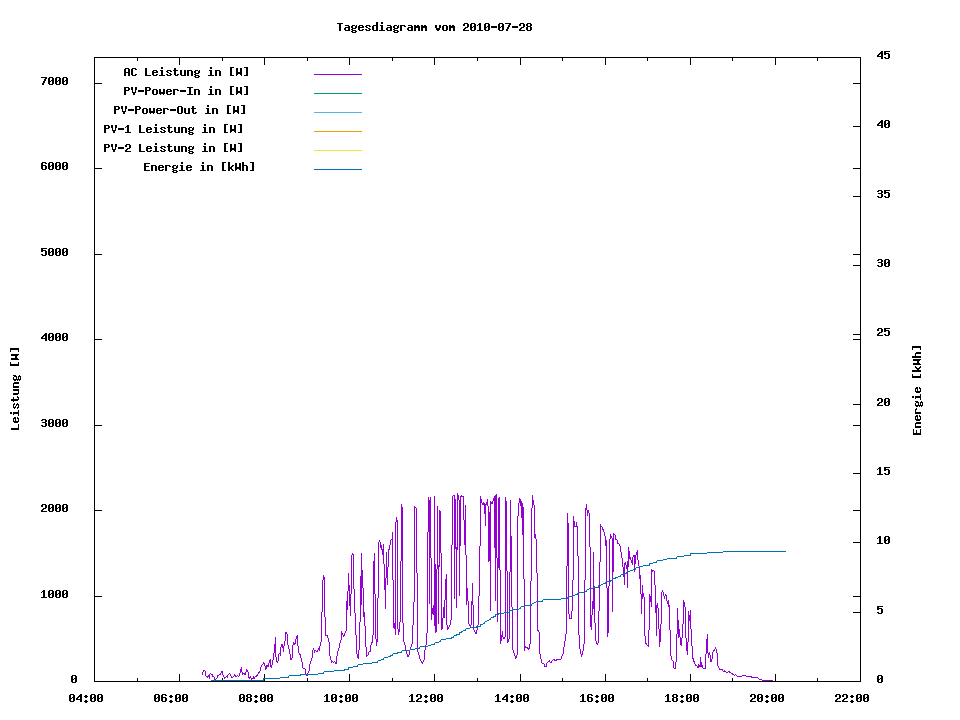Select the PV-Power-Out legend entry text
The width and height of the screenshot is (960, 720).
pos(180,110)
